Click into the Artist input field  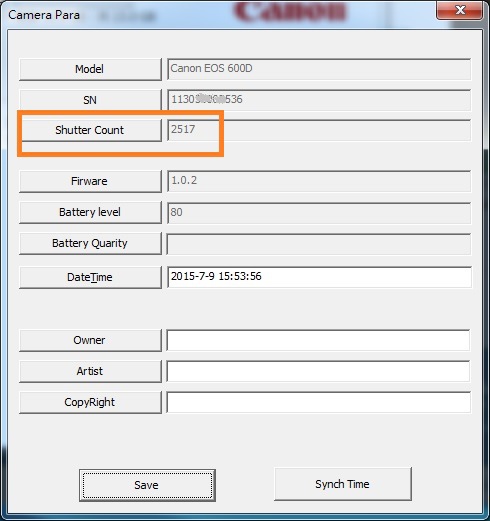(318, 371)
